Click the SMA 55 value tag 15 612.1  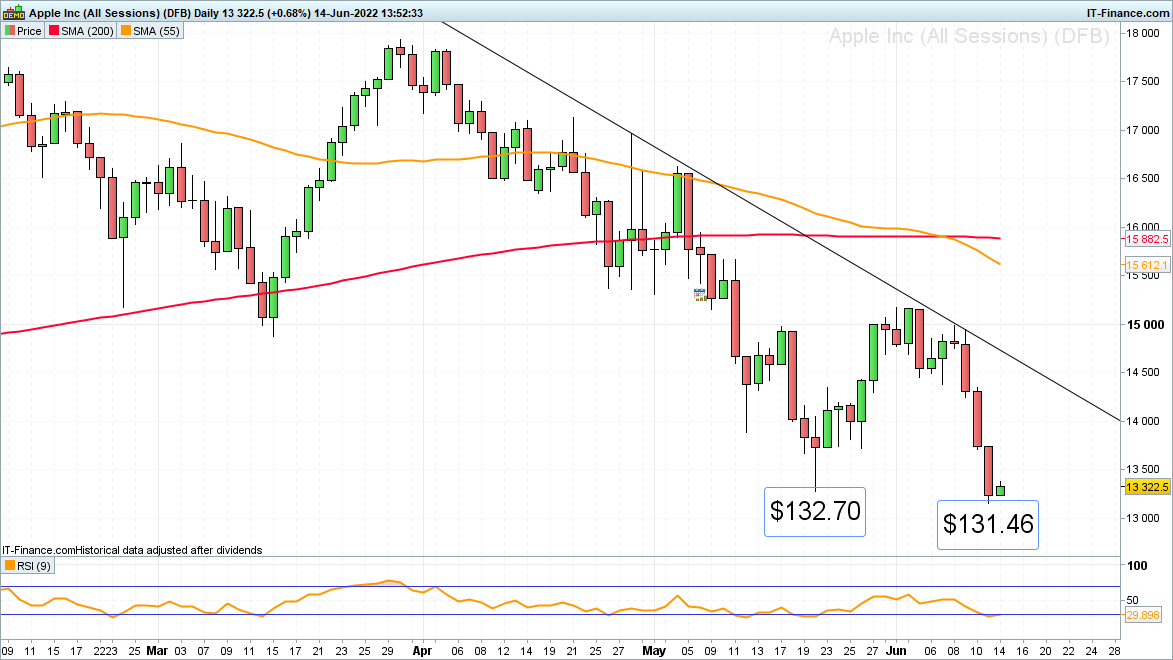(1147, 265)
